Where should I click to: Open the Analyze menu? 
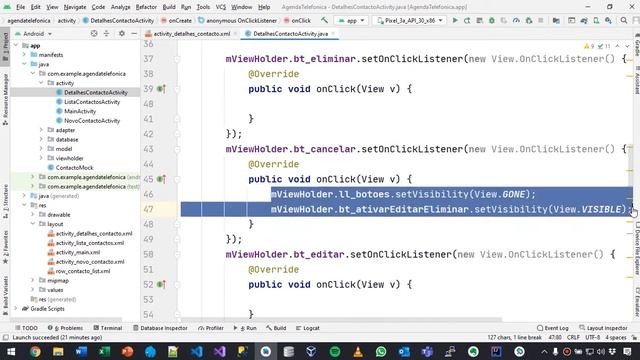click(120, 7)
